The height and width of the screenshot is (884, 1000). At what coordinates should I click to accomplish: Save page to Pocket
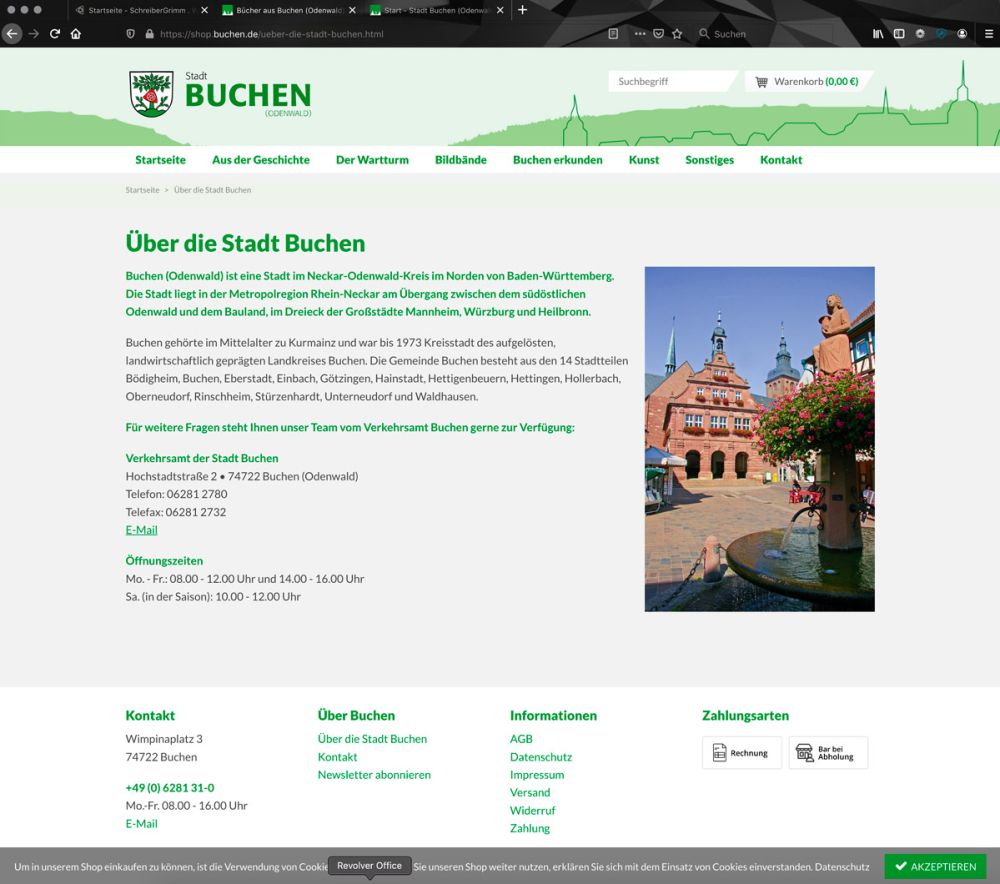[x=658, y=33]
